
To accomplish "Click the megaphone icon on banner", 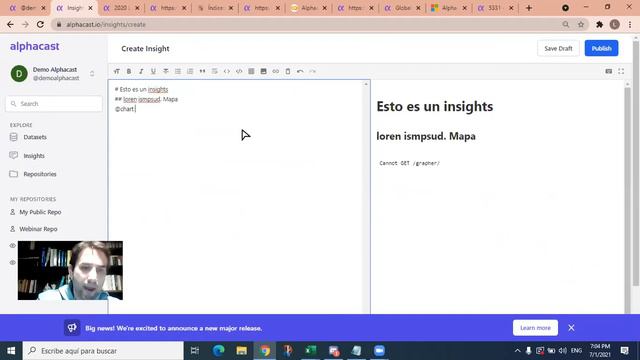I will [x=72, y=328].
